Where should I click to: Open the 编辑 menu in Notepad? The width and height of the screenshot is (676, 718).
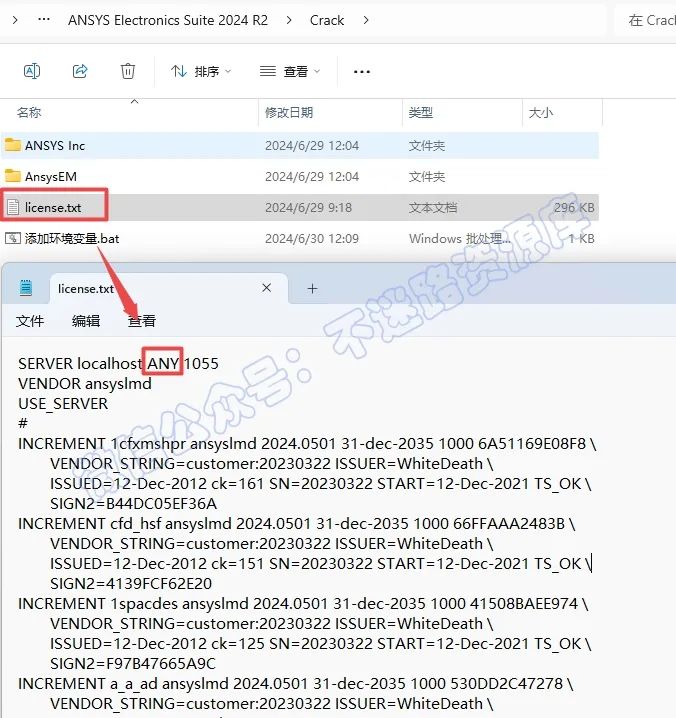coord(86,321)
